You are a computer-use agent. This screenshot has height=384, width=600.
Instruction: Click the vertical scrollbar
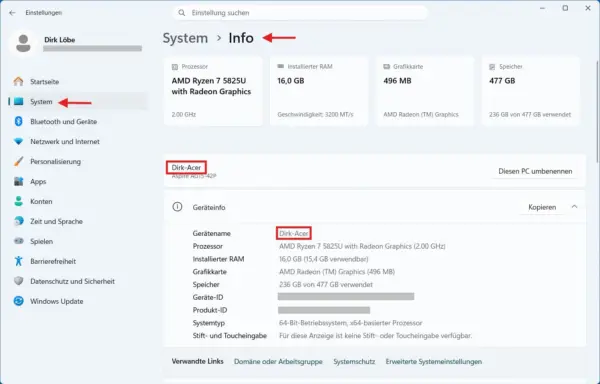tap(597, 111)
